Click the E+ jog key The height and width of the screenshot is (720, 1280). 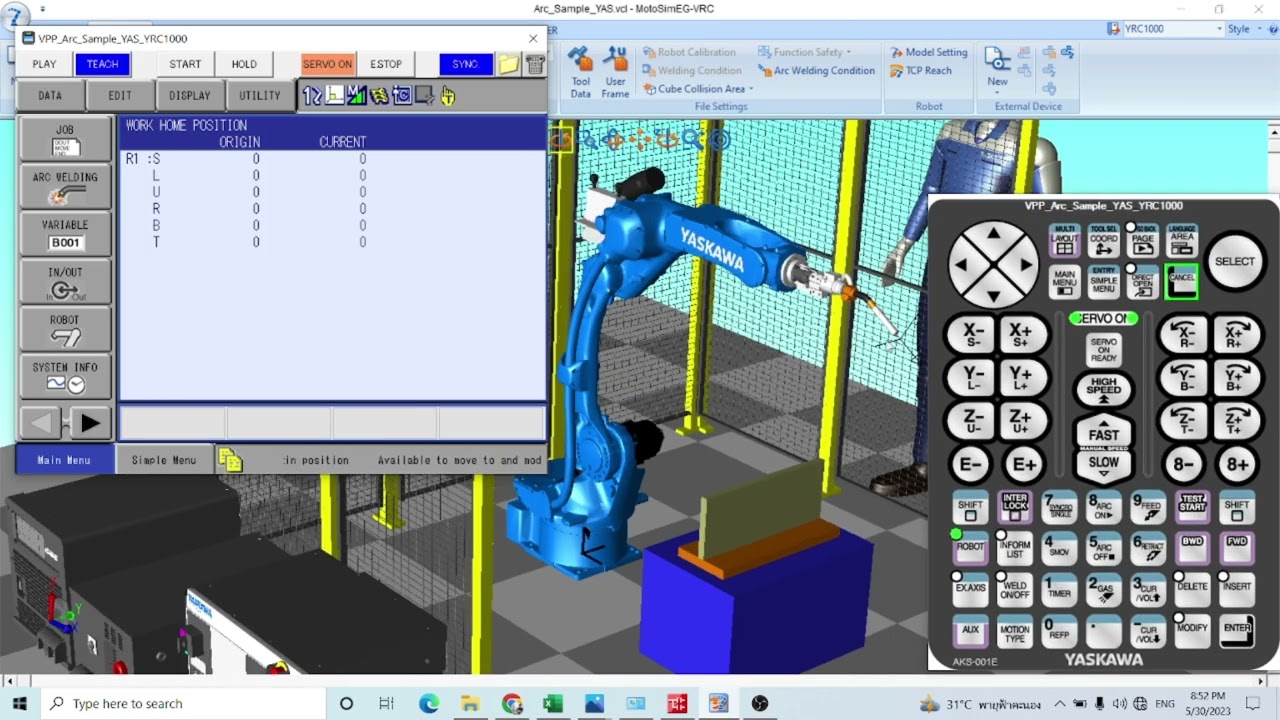(1025, 465)
